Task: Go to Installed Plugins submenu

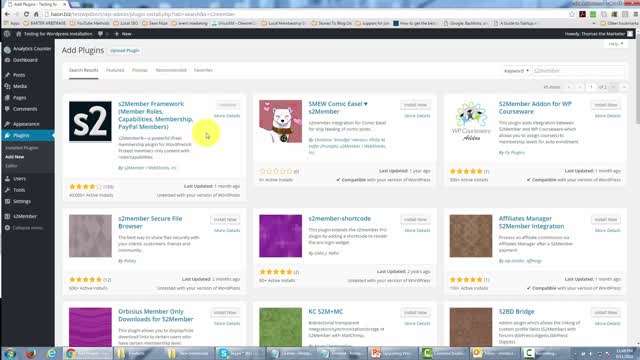Action: [22, 148]
